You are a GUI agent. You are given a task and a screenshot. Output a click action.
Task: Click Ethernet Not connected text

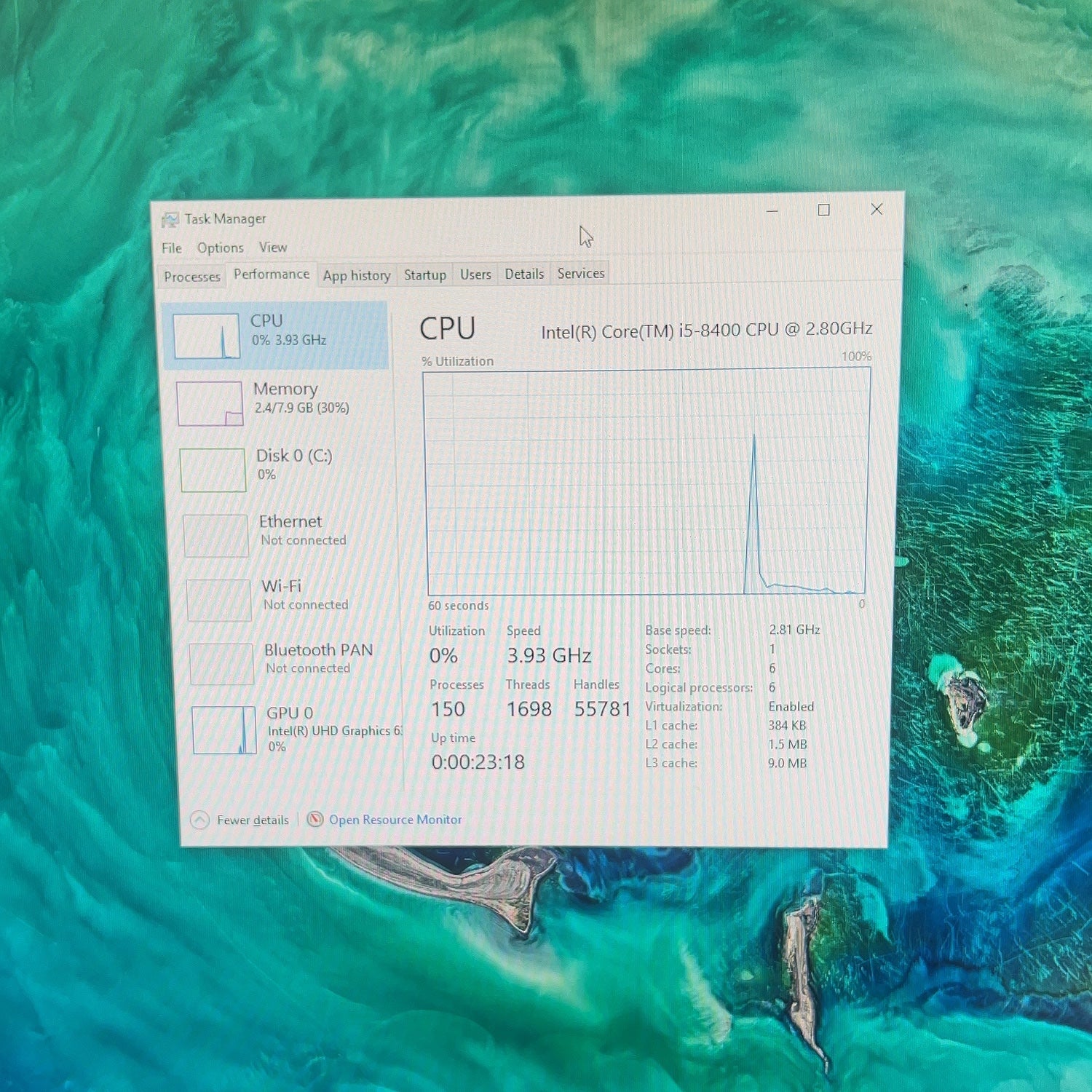pos(304,540)
